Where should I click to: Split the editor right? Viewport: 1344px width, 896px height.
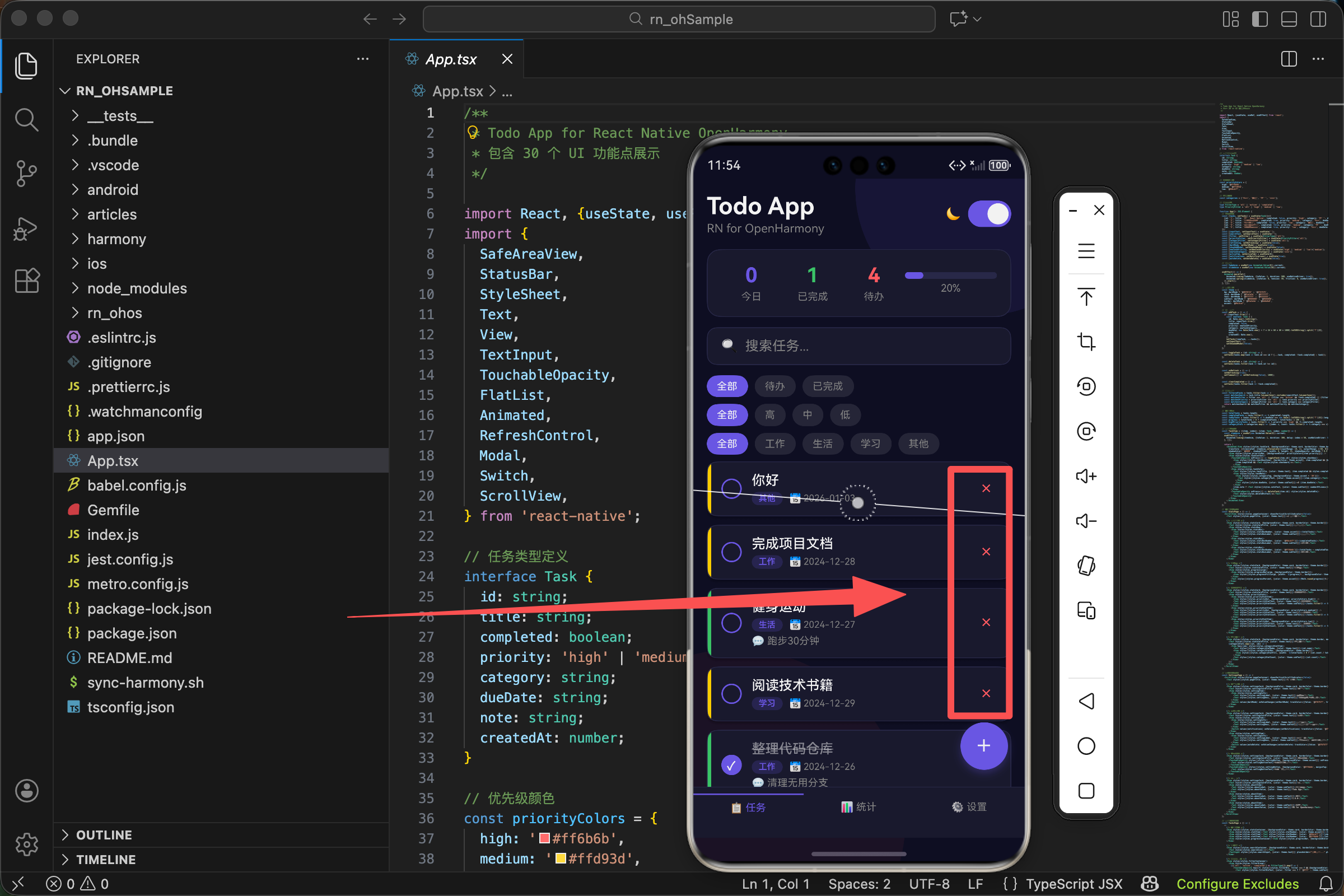[x=1289, y=59]
